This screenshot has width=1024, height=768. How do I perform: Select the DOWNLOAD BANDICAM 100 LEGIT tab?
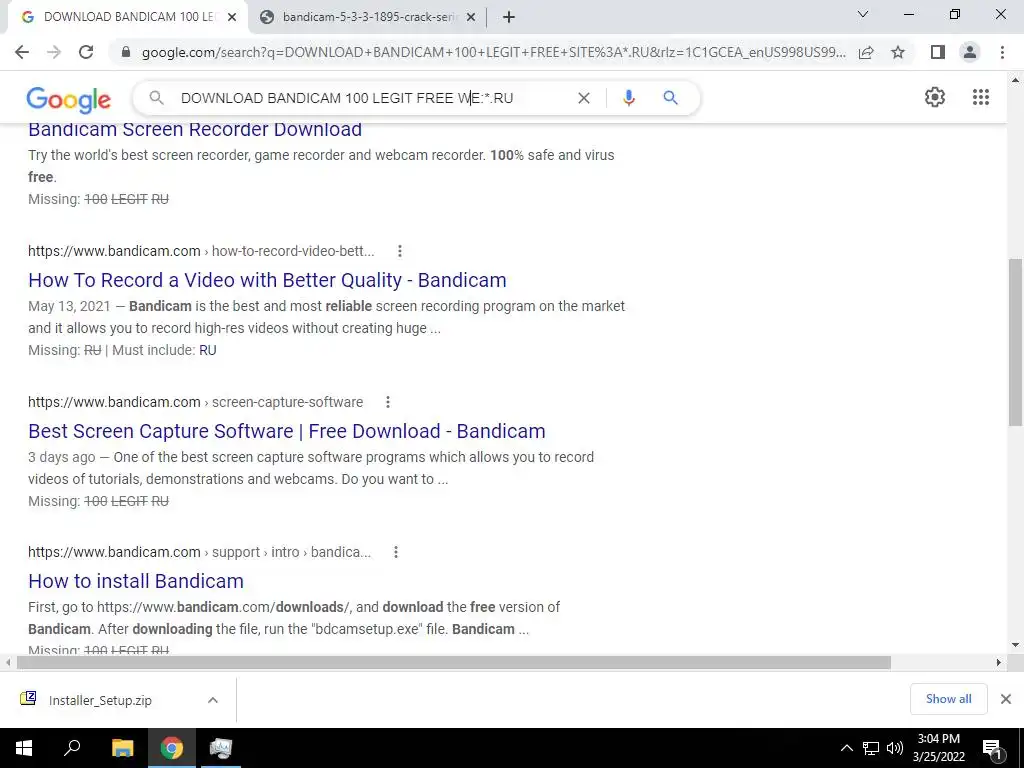click(127, 18)
